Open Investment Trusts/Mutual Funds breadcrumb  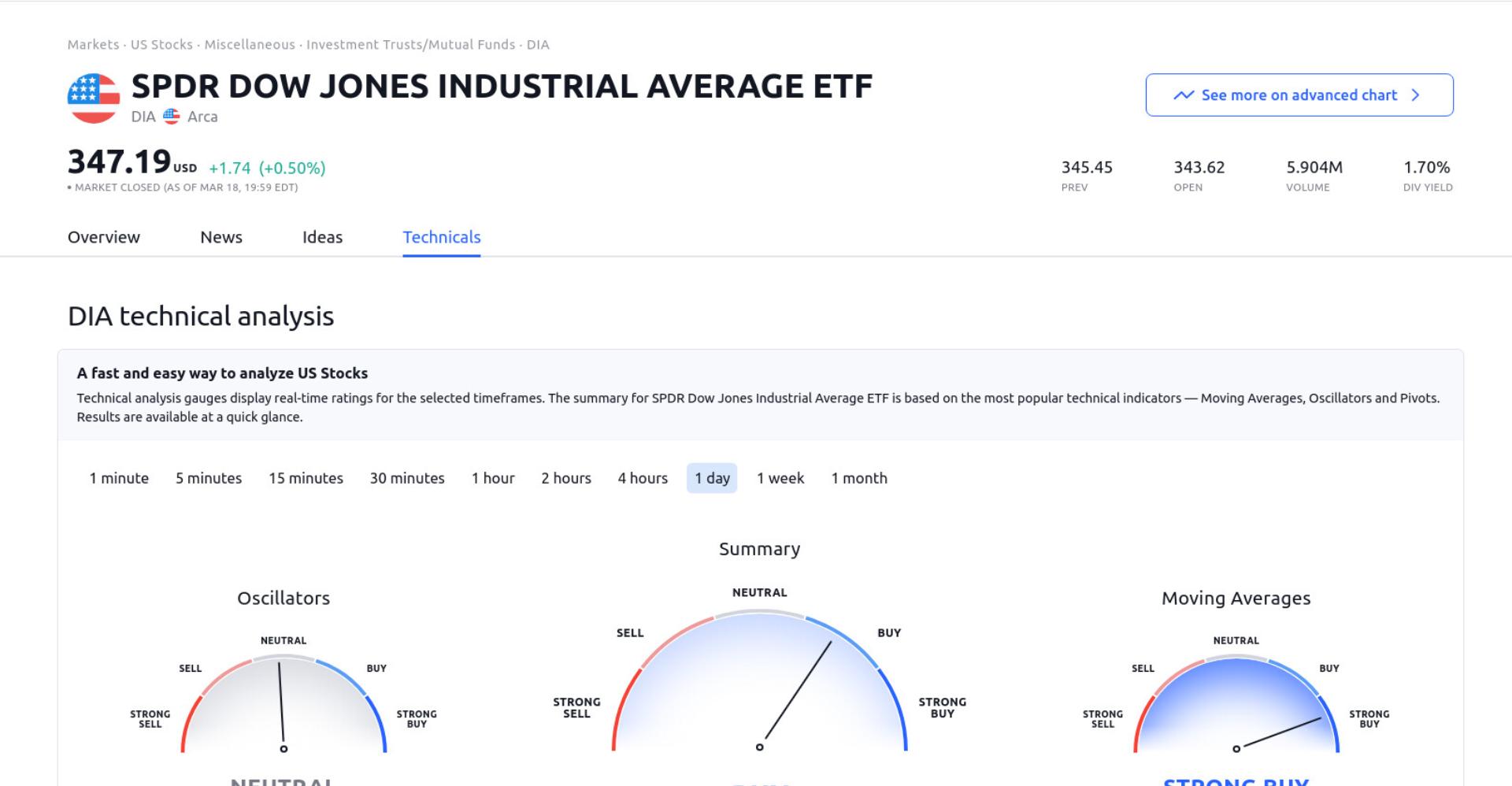coord(411,45)
